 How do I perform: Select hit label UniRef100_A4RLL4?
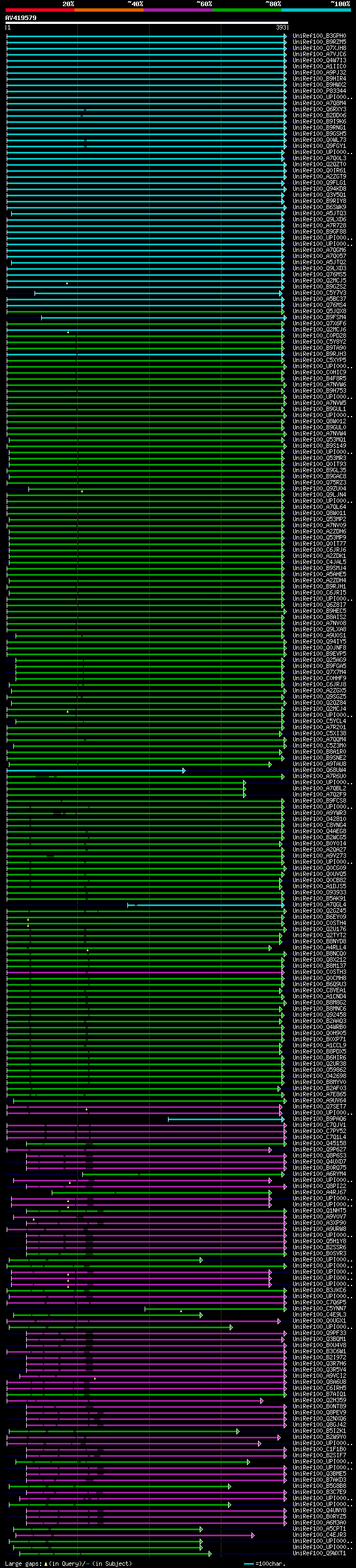click(319, 948)
